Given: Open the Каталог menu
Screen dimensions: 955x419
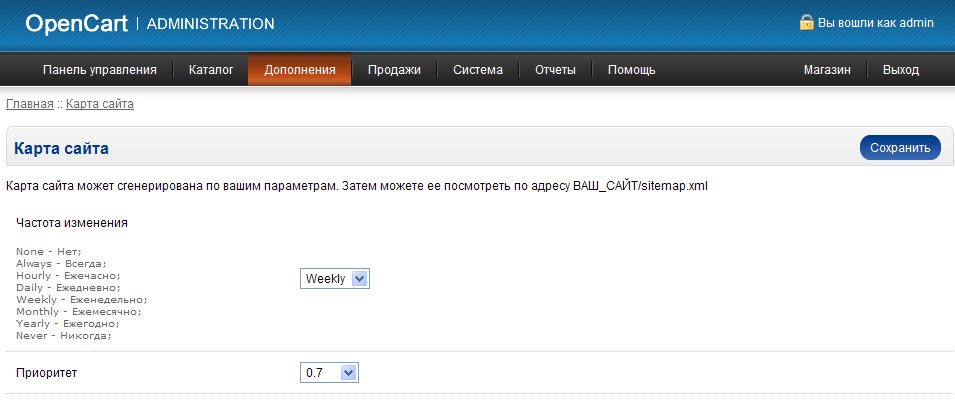Looking at the screenshot, I should tap(211, 70).
